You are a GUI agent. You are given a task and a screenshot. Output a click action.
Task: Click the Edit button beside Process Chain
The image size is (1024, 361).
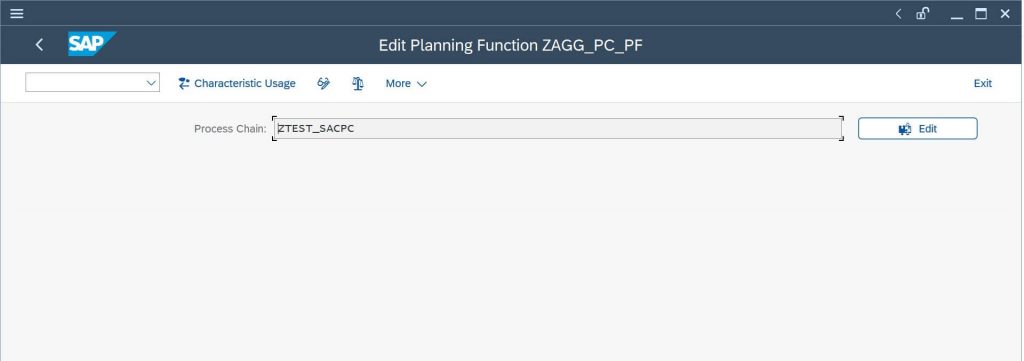tap(918, 129)
